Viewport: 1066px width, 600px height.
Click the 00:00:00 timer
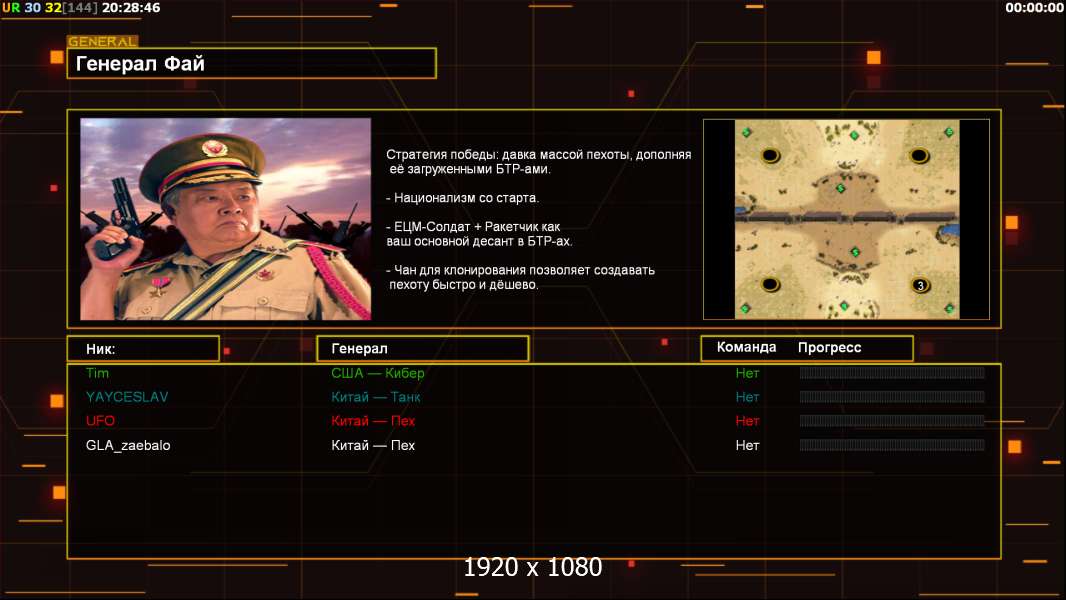1034,7
